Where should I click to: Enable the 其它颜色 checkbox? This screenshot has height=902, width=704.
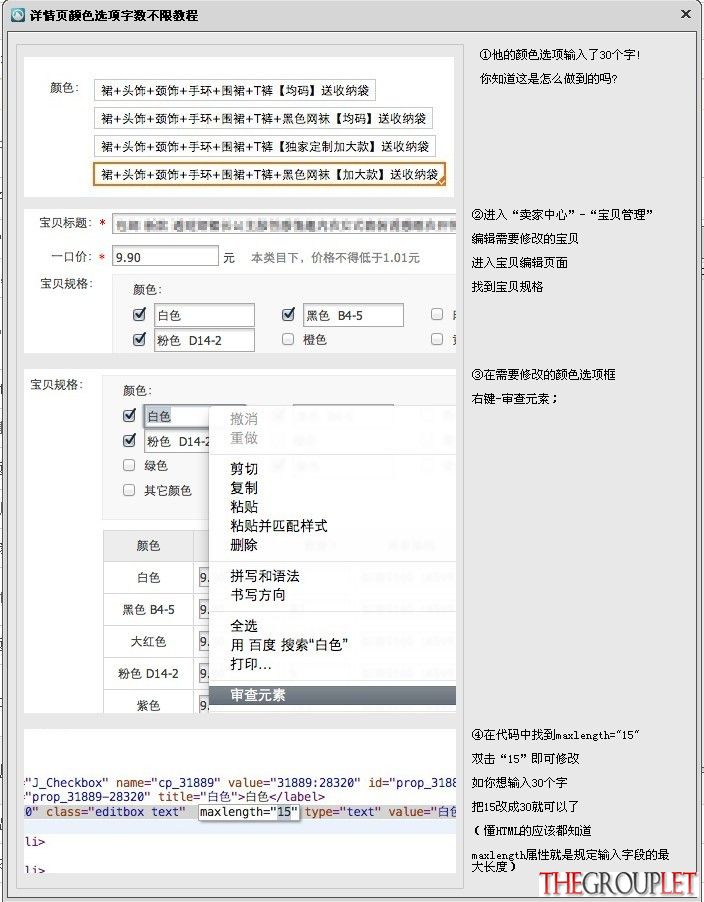129,490
